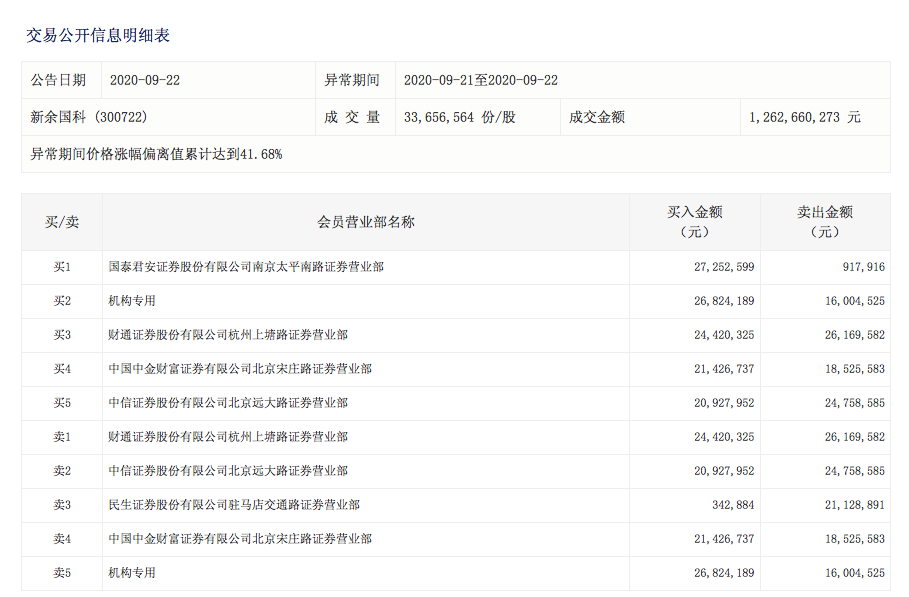909x597 pixels.
Task: Select 26,824,189 in the 买2 row
Action: [x=724, y=301]
